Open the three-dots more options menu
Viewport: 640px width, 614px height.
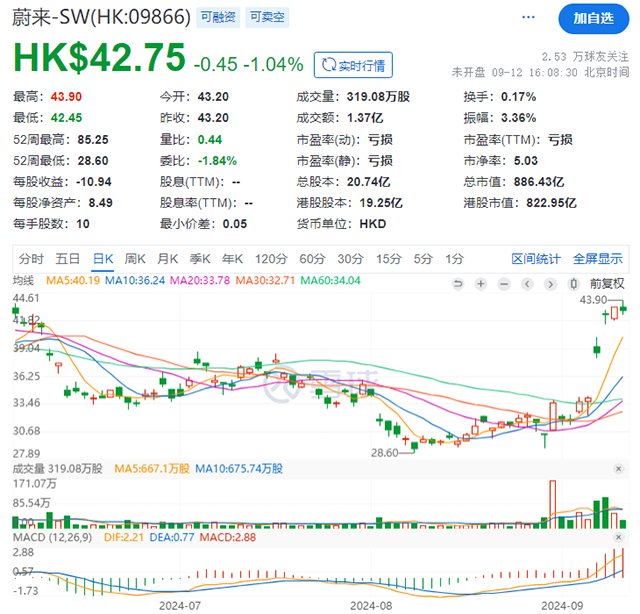(x=528, y=17)
